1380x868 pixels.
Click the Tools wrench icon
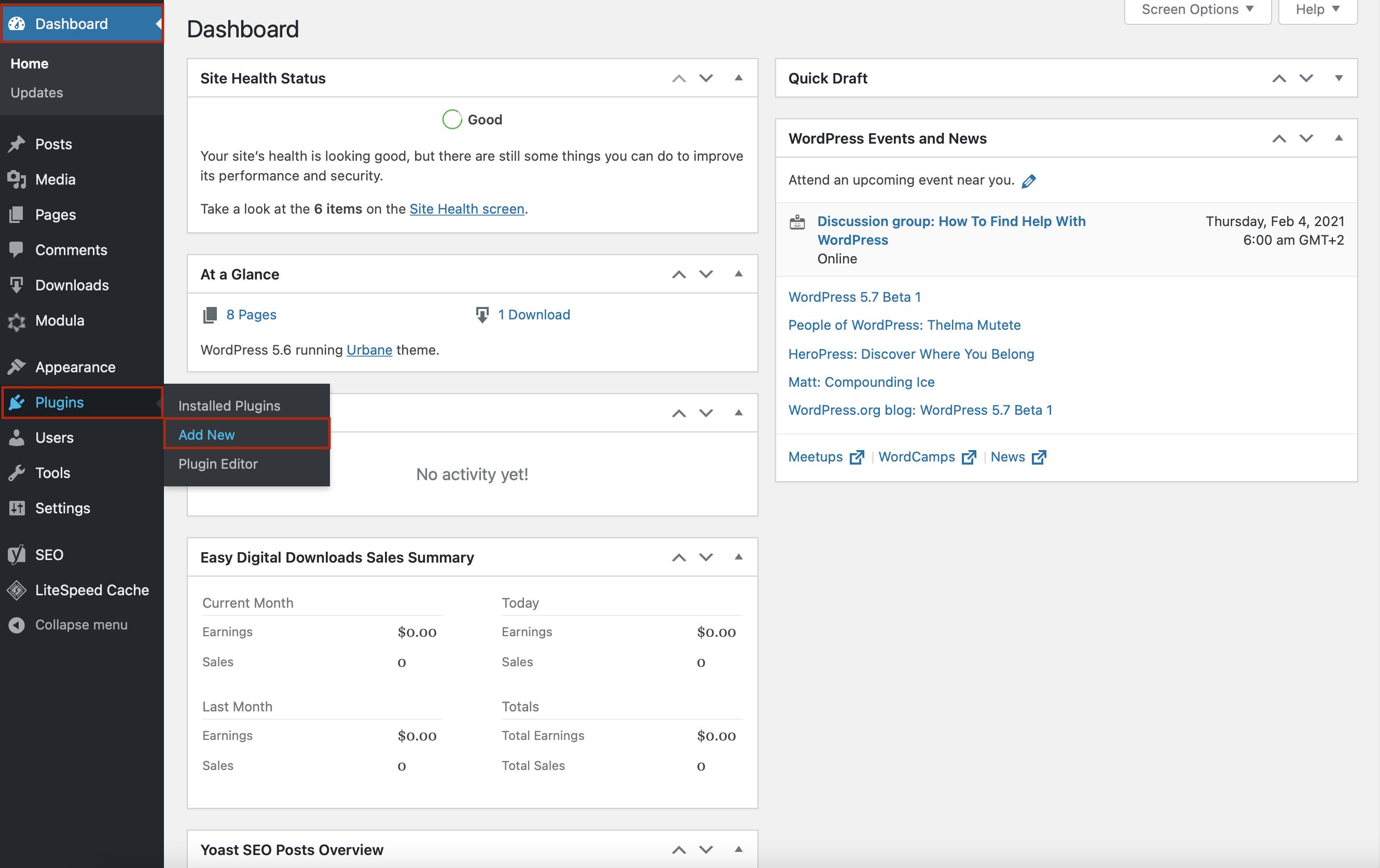point(17,473)
